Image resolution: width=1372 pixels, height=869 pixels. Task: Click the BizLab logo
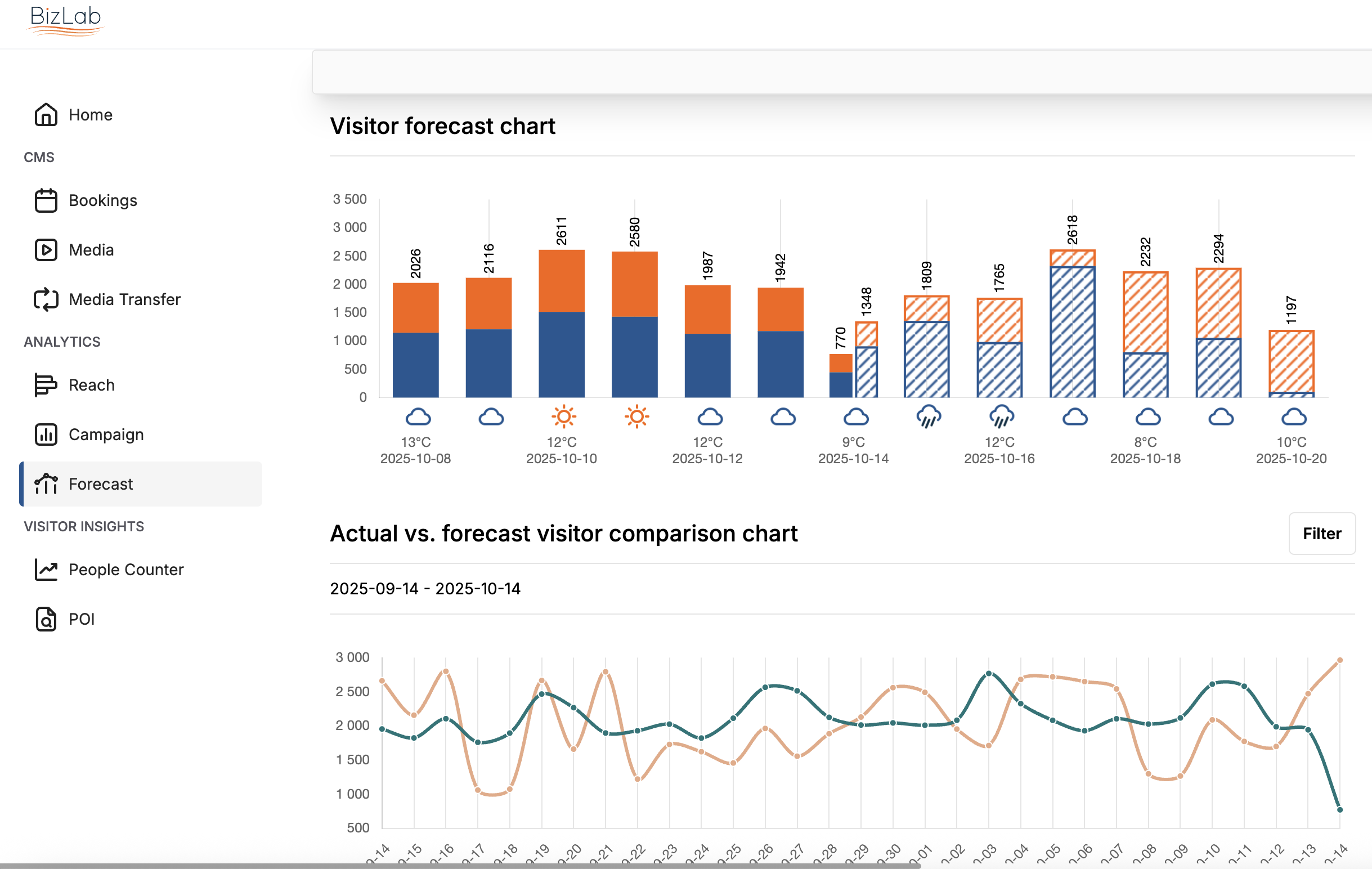click(x=65, y=20)
